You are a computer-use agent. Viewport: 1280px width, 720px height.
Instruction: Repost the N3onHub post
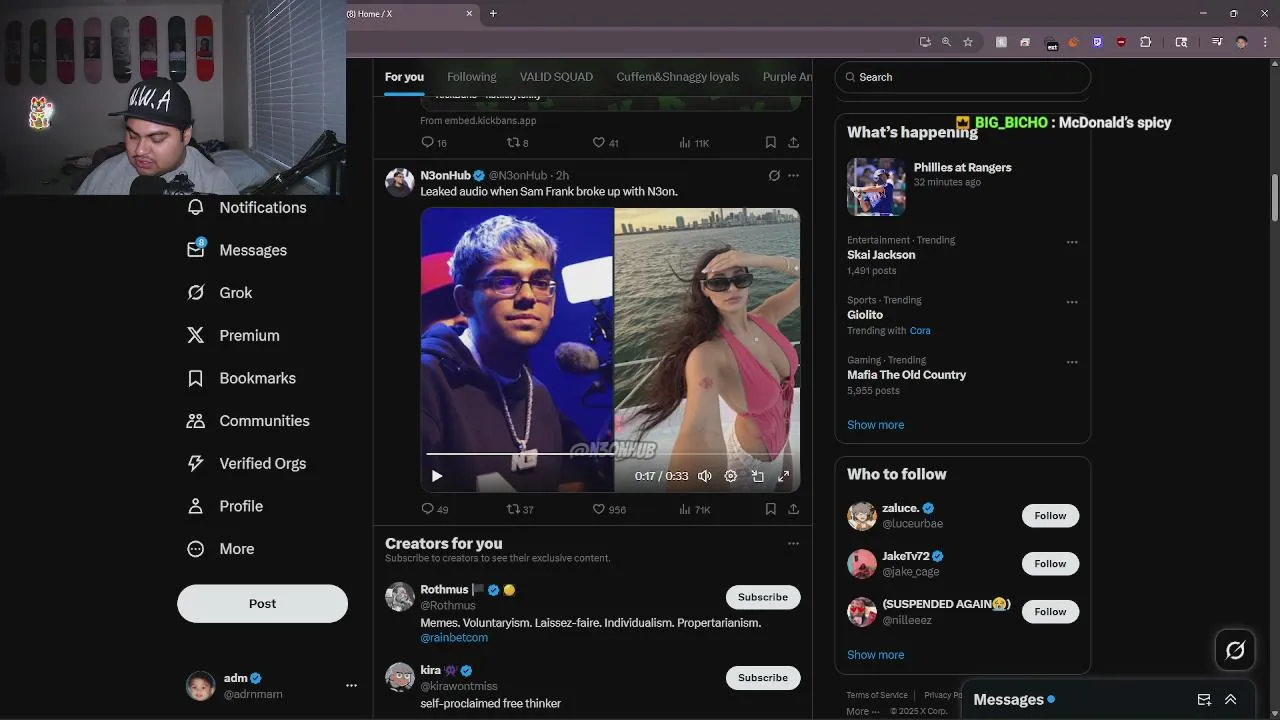click(x=520, y=509)
